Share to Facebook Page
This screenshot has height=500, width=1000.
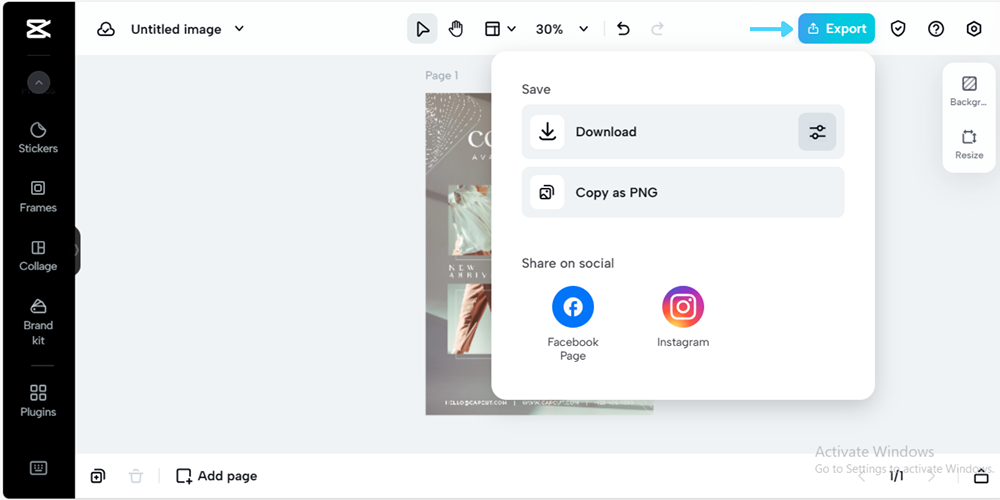573,308
